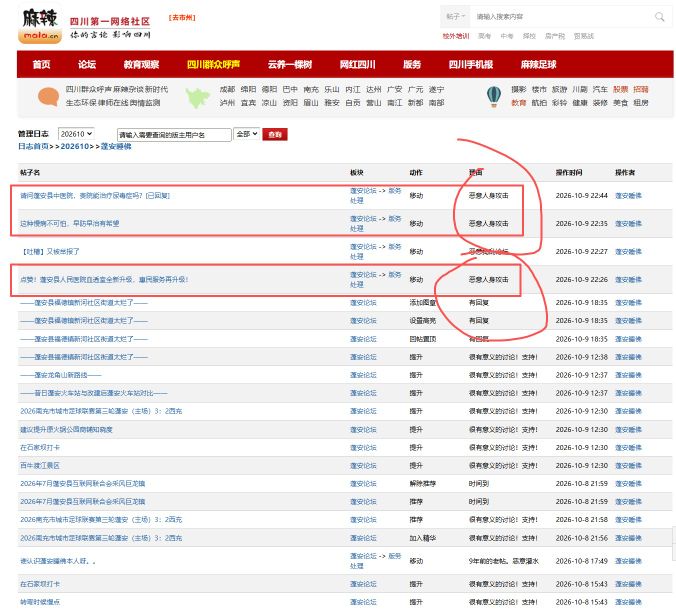
Task: Click the 麻辣 mala.cn site logo
Action: point(40,25)
